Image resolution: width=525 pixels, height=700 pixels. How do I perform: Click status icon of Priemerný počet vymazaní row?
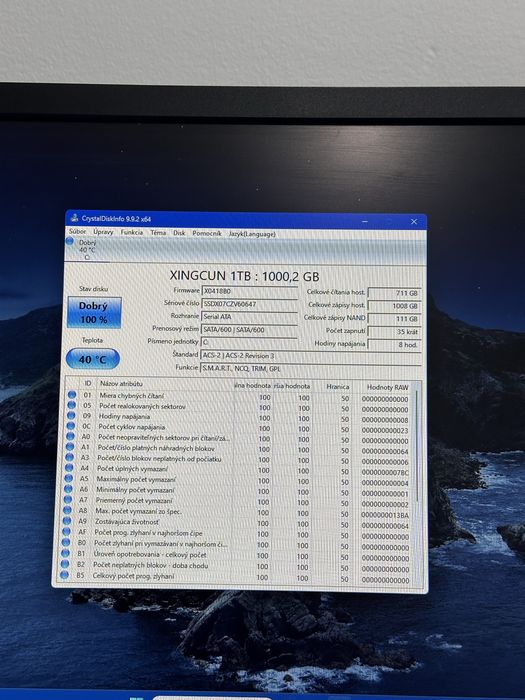click(x=67, y=499)
